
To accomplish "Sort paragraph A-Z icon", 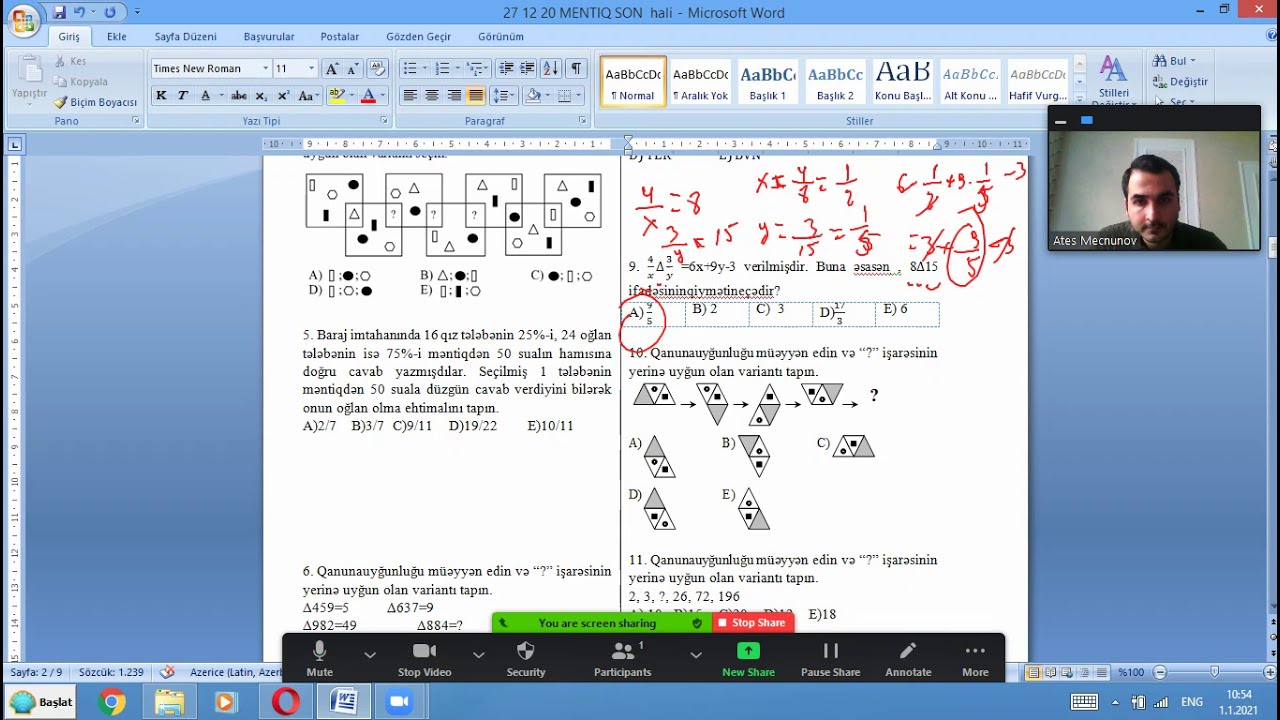I will pos(550,68).
